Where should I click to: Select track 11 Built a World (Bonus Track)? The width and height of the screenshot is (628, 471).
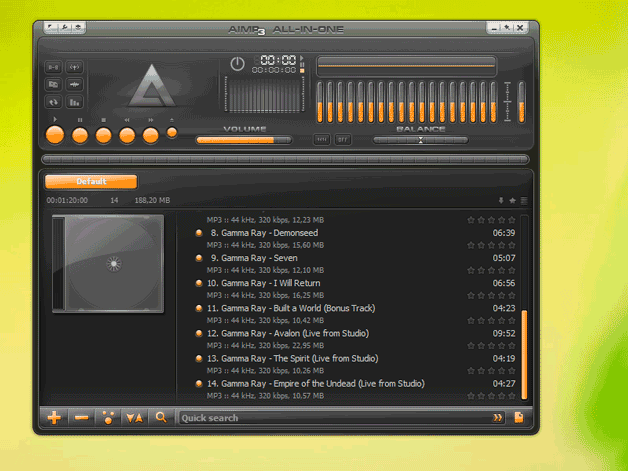(290, 308)
